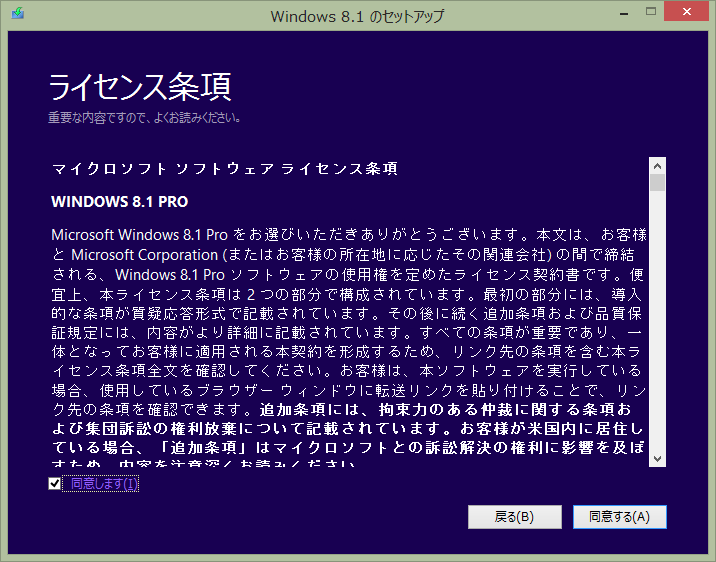Click the 同意する(A) accept button
The width and height of the screenshot is (716, 562).
[620, 517]
